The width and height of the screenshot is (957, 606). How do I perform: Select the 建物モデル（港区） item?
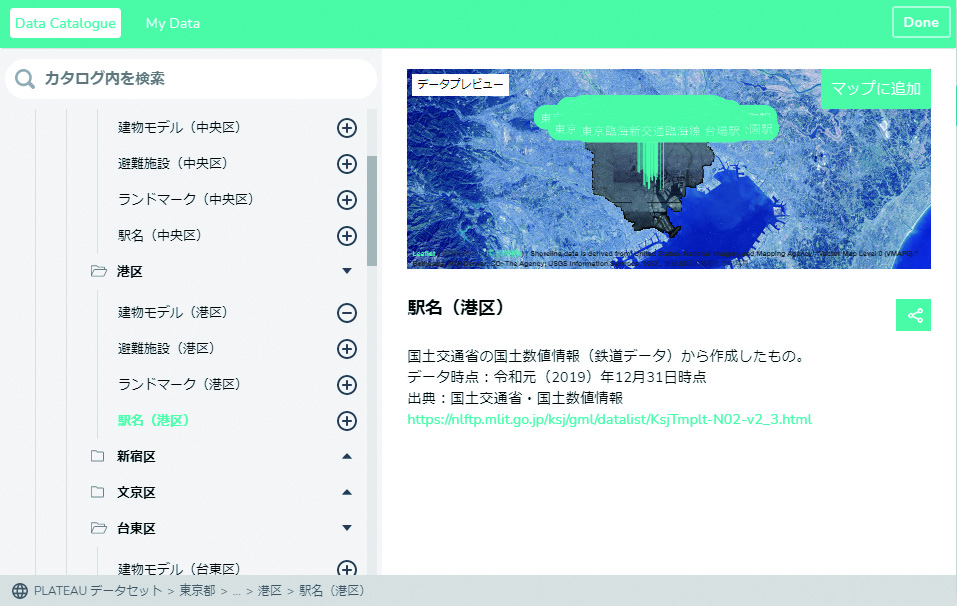[173, 312]
